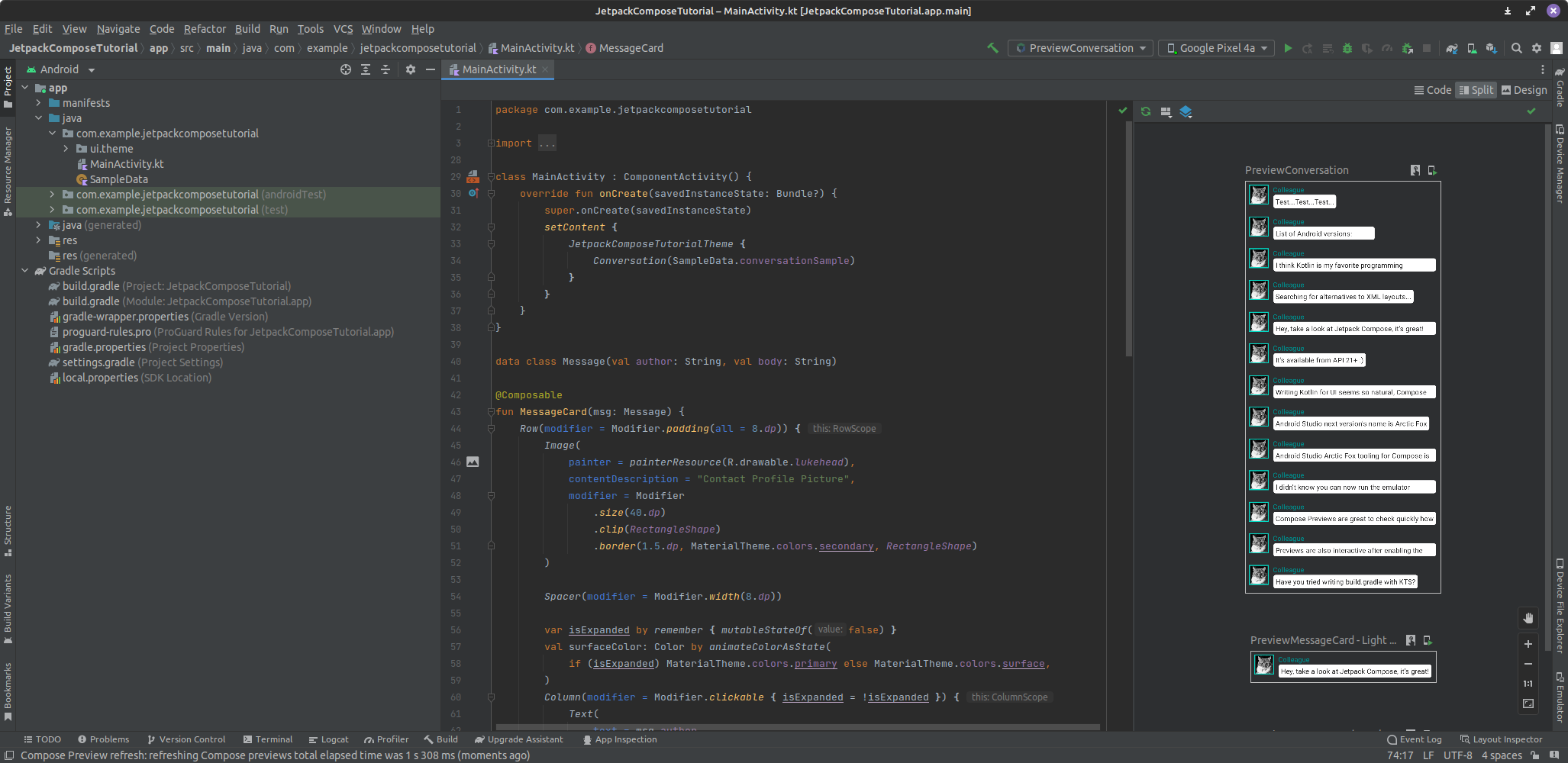The image size is (1568, 763).
Task: Open Project panel options gear
Action: click(x=411, y=69)
